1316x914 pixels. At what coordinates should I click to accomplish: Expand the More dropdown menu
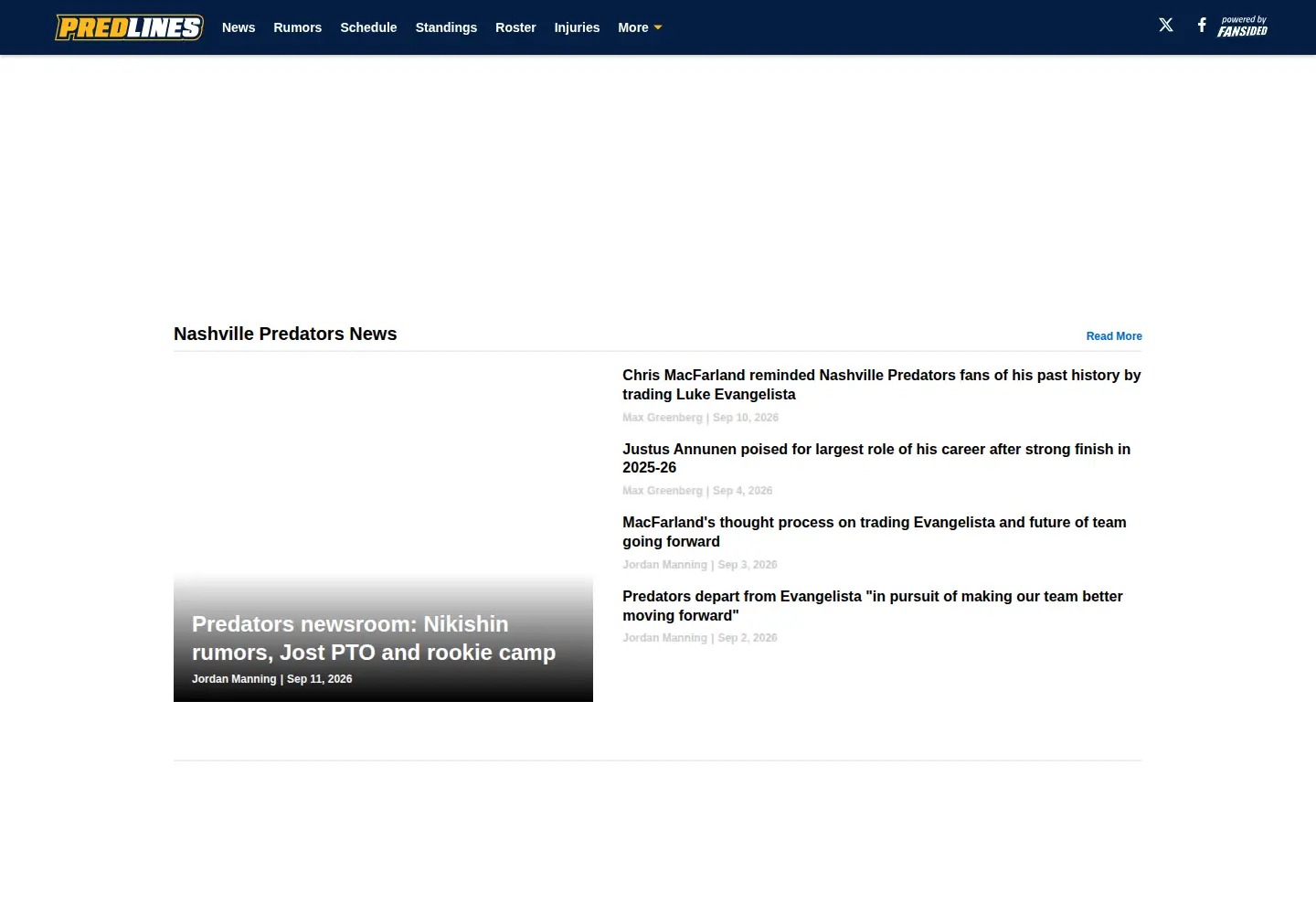point(640,27)
